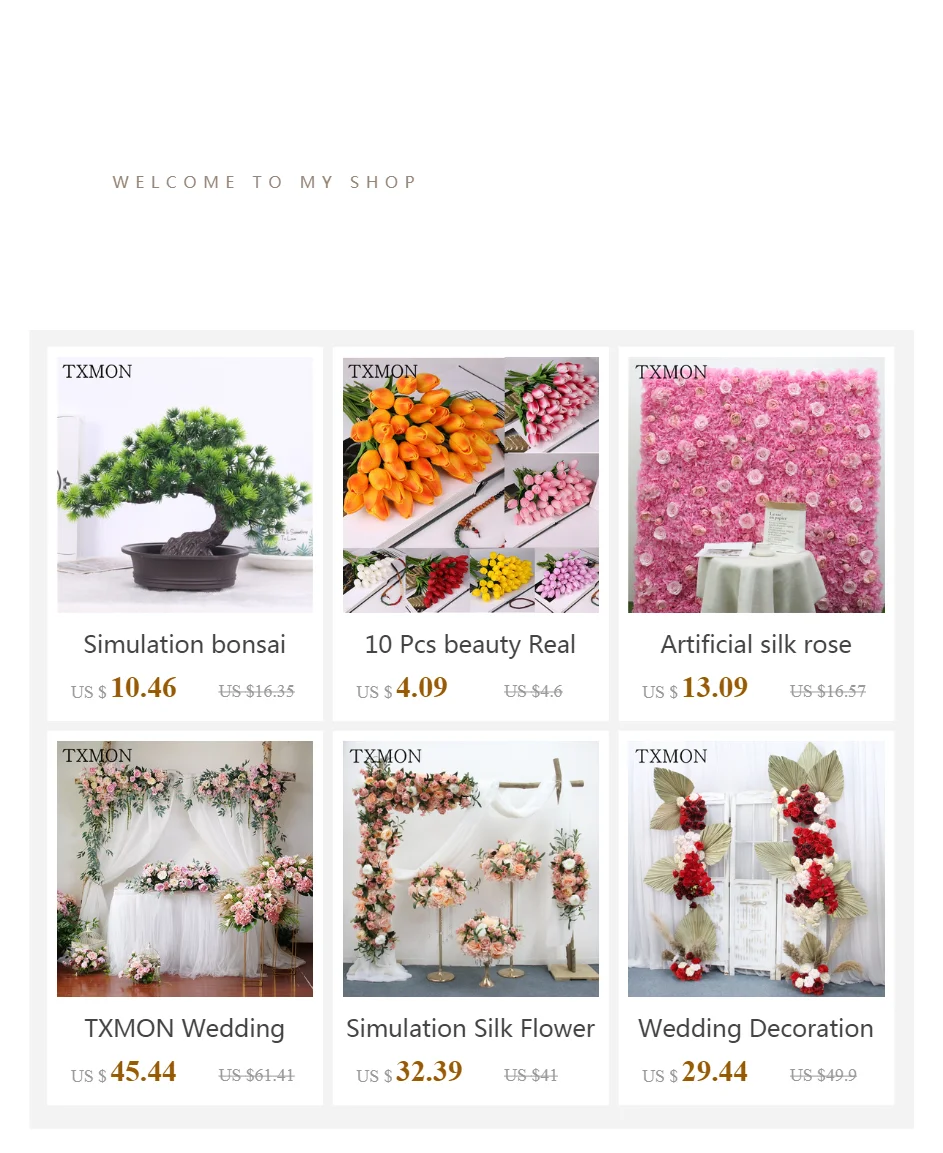
Task: Click the crossed-out US $61.41 price
Action: click(256, 1075)
